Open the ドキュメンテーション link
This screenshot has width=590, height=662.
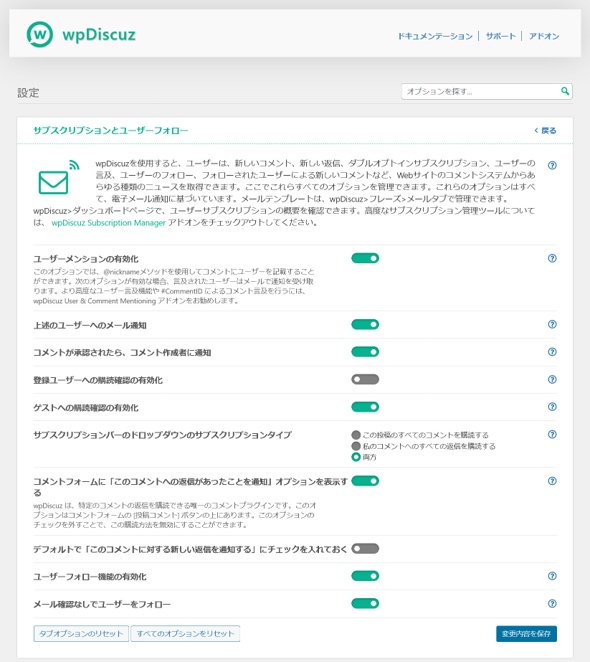point(435,36)
